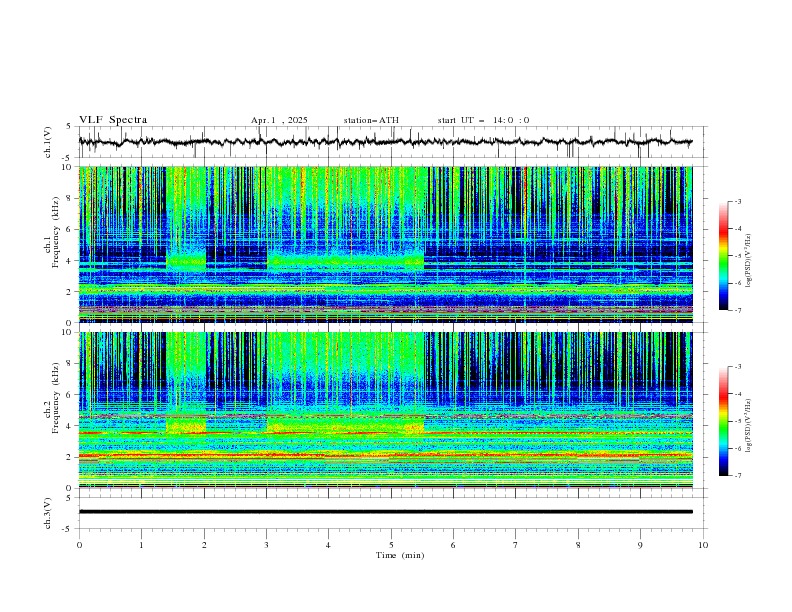The height and width of the screenshot is (612, 792).
Task: Click time axis tick label "5"
Action: click(391, 545)
